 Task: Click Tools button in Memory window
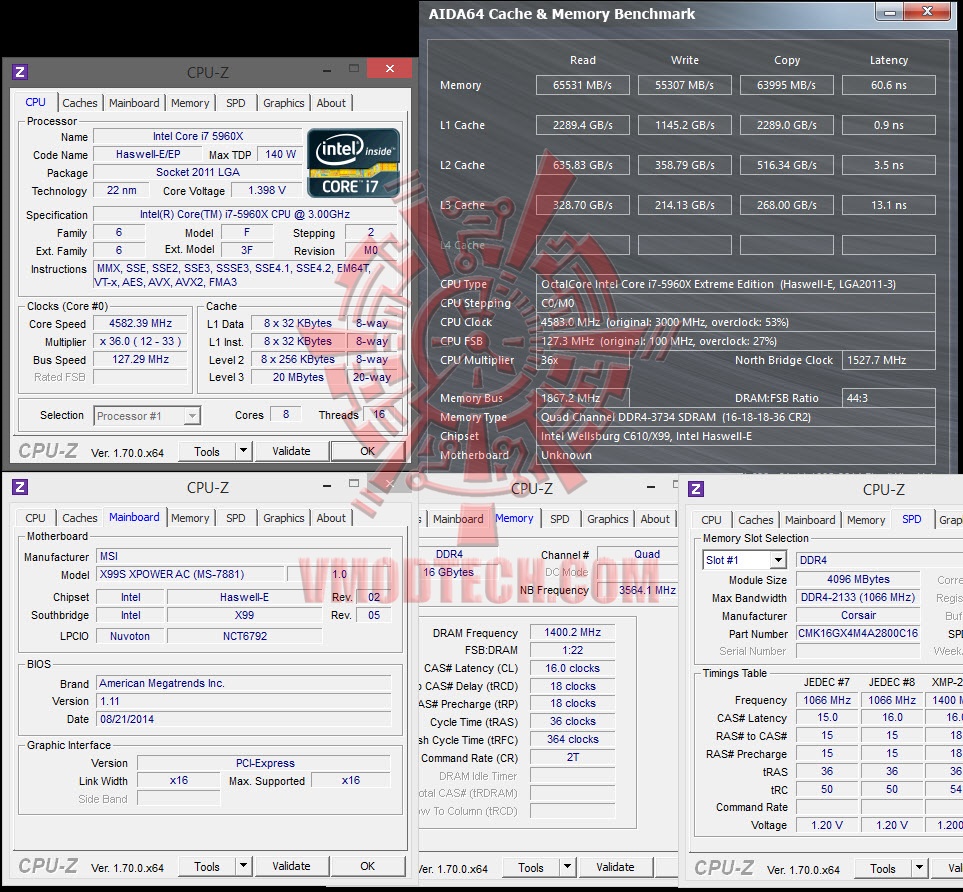point(531,867)
